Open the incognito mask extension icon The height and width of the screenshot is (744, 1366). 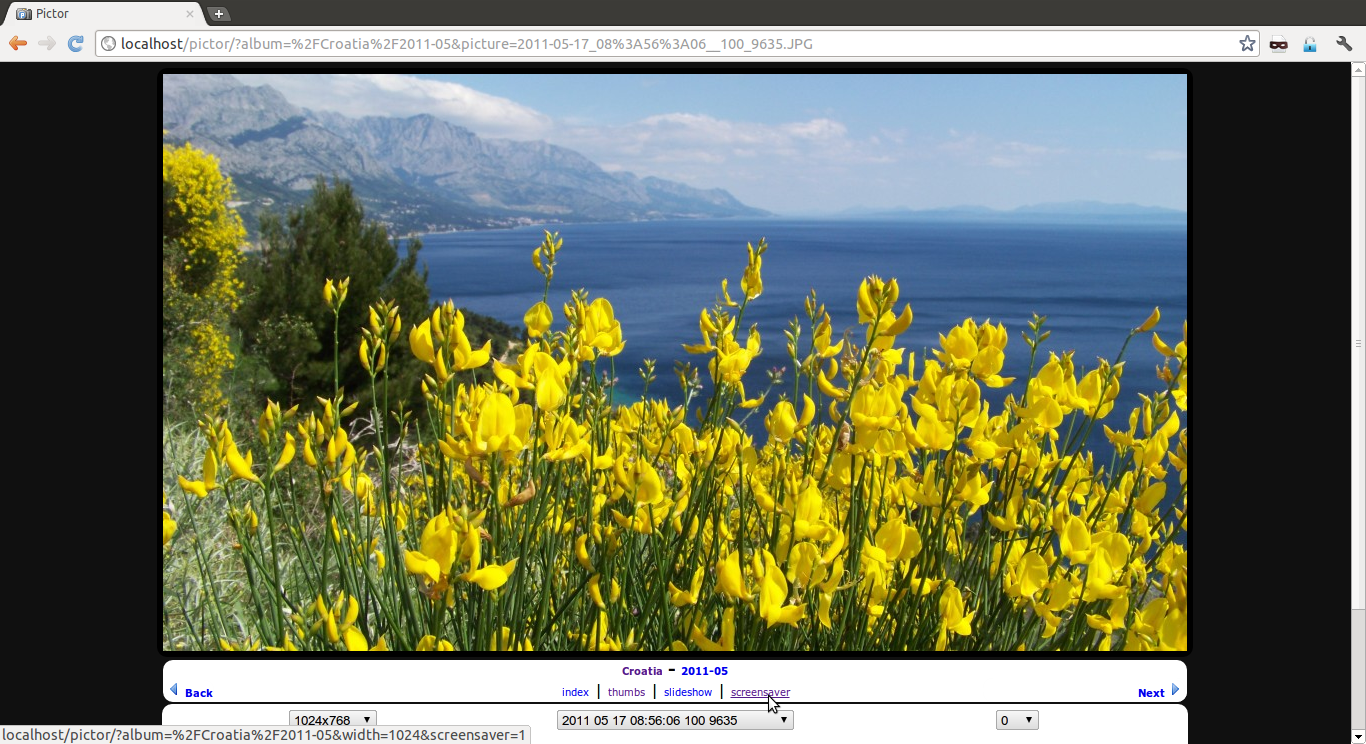pyautogui.click(x=1278, y=43)
